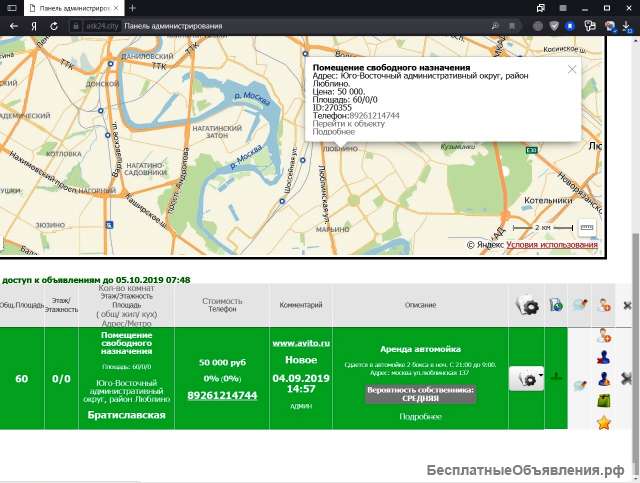Screen dimensions: 640x483
Task: Click the green box archive icon
Action: (604, 401)
